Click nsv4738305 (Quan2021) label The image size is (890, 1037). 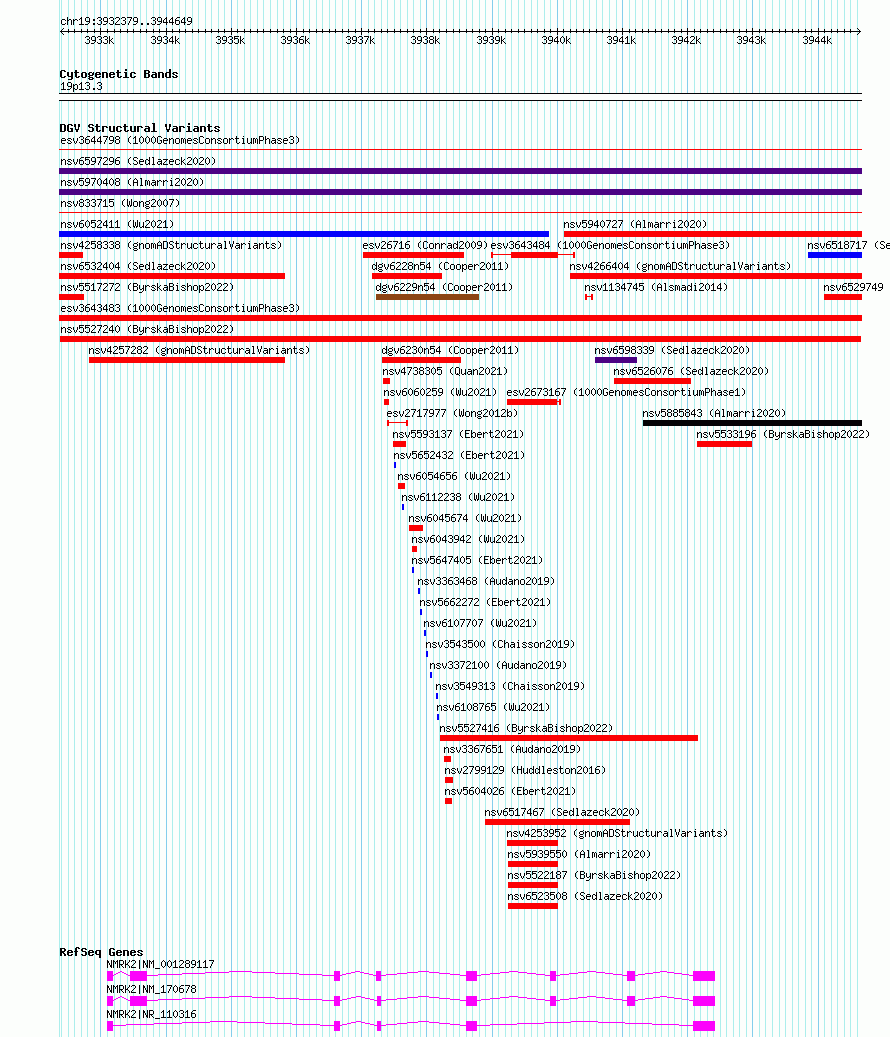(x=445, y=372)
